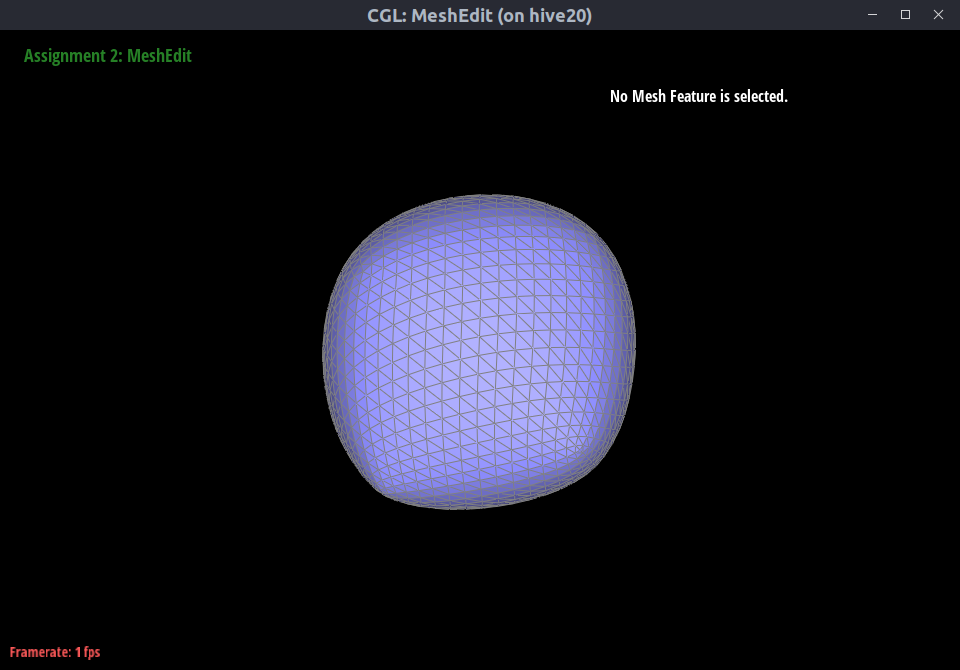Click "hive20" in the title bar
The image size is (960, 670).
pos(561,15)
